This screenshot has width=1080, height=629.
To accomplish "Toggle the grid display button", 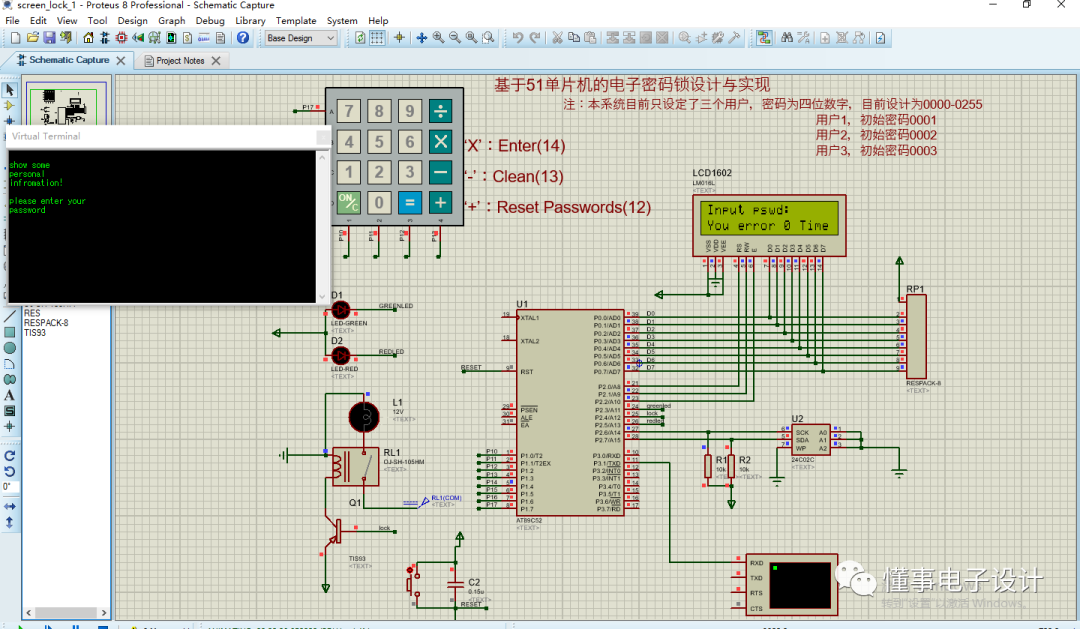I will pos(377,38).
